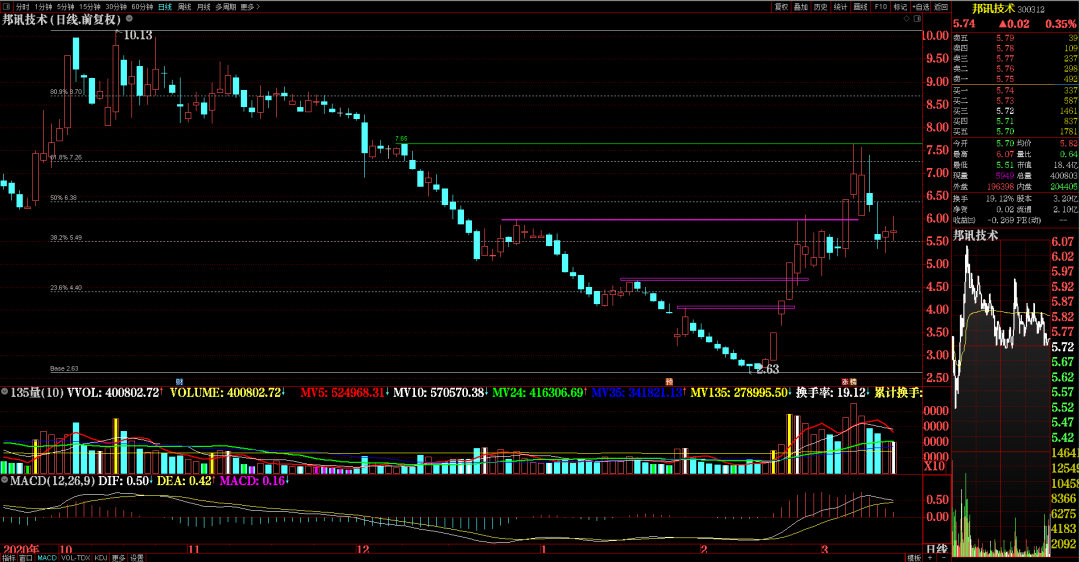1080x562 pixels.
Task: Select the 15分钟 period
Action: 90,6
